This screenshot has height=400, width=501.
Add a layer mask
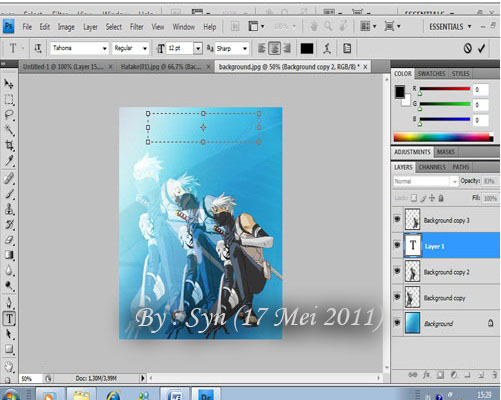click(440, 375)
